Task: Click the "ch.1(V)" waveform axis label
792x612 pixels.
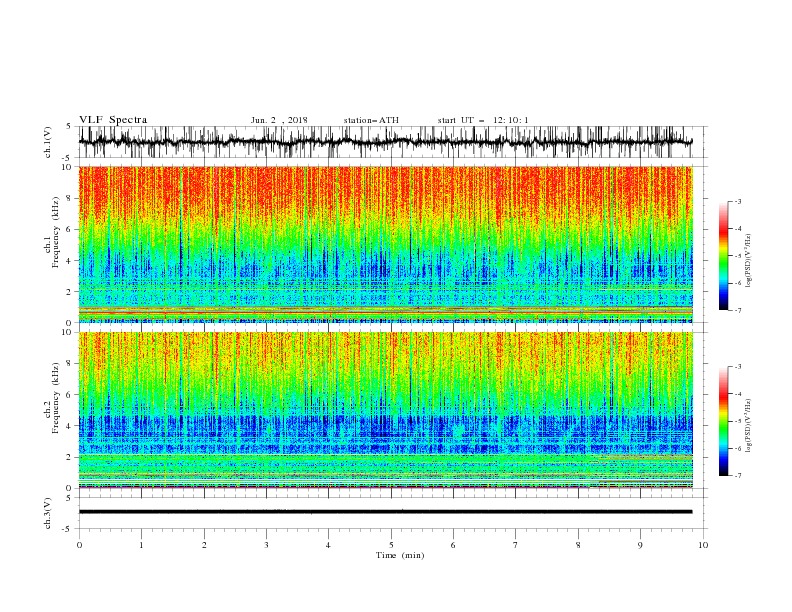Action: click(48, 142)
